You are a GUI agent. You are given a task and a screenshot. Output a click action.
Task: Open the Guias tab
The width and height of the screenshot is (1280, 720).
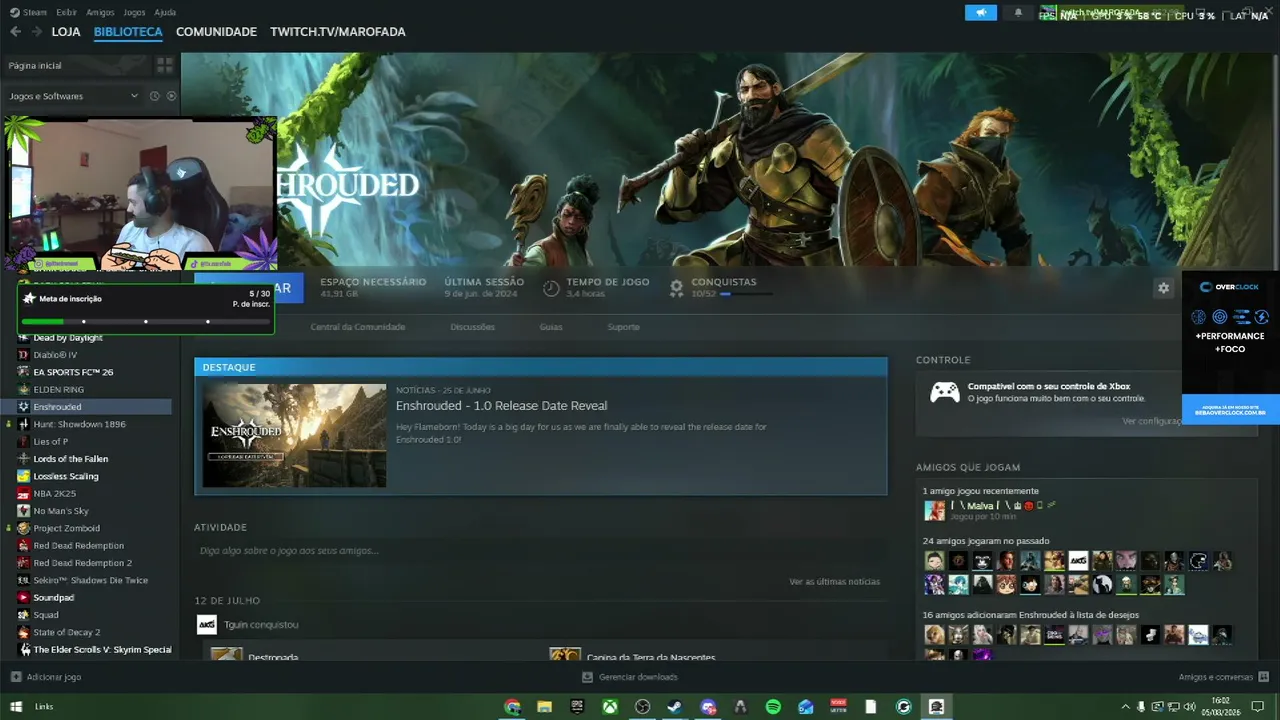551,327
